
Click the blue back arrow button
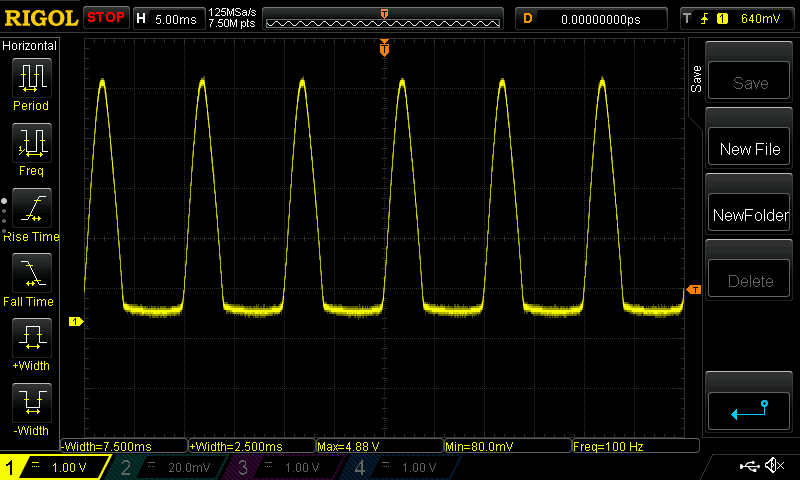click(749, 411)
